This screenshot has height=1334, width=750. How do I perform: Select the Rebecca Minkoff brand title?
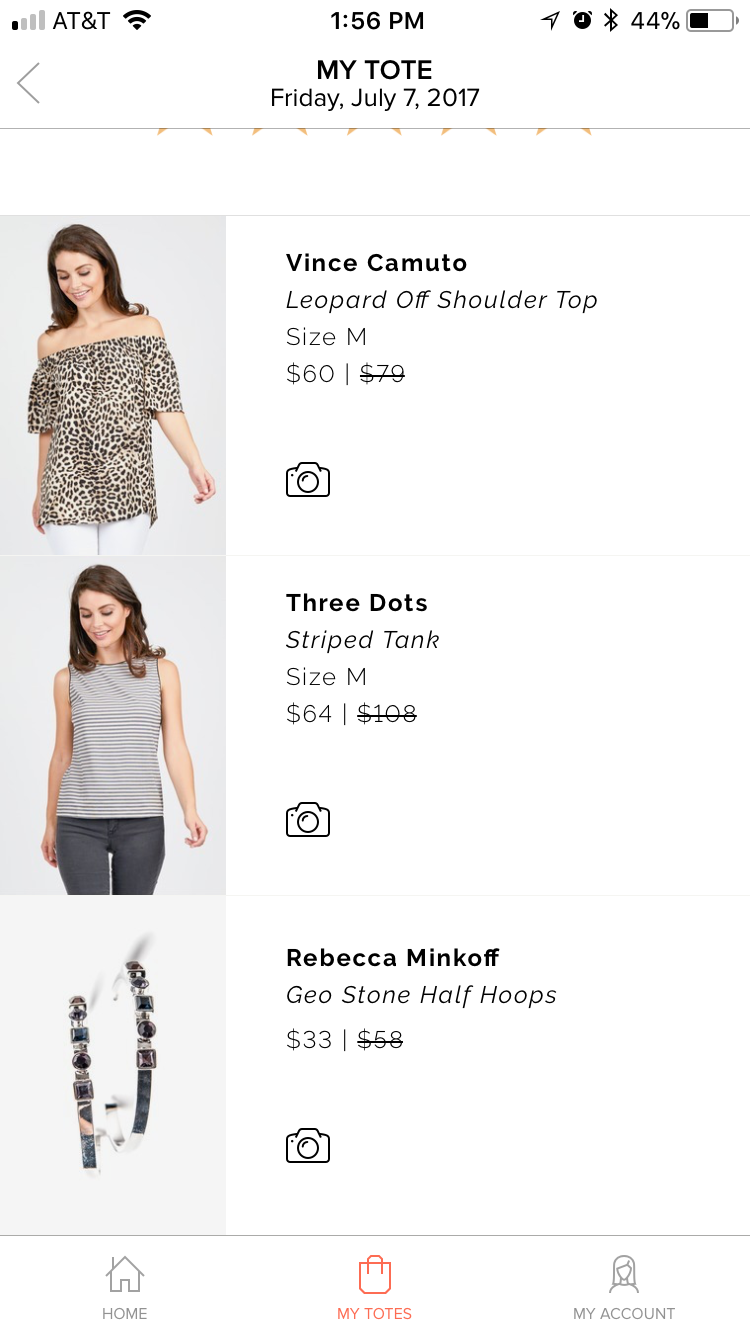[393, 958]
